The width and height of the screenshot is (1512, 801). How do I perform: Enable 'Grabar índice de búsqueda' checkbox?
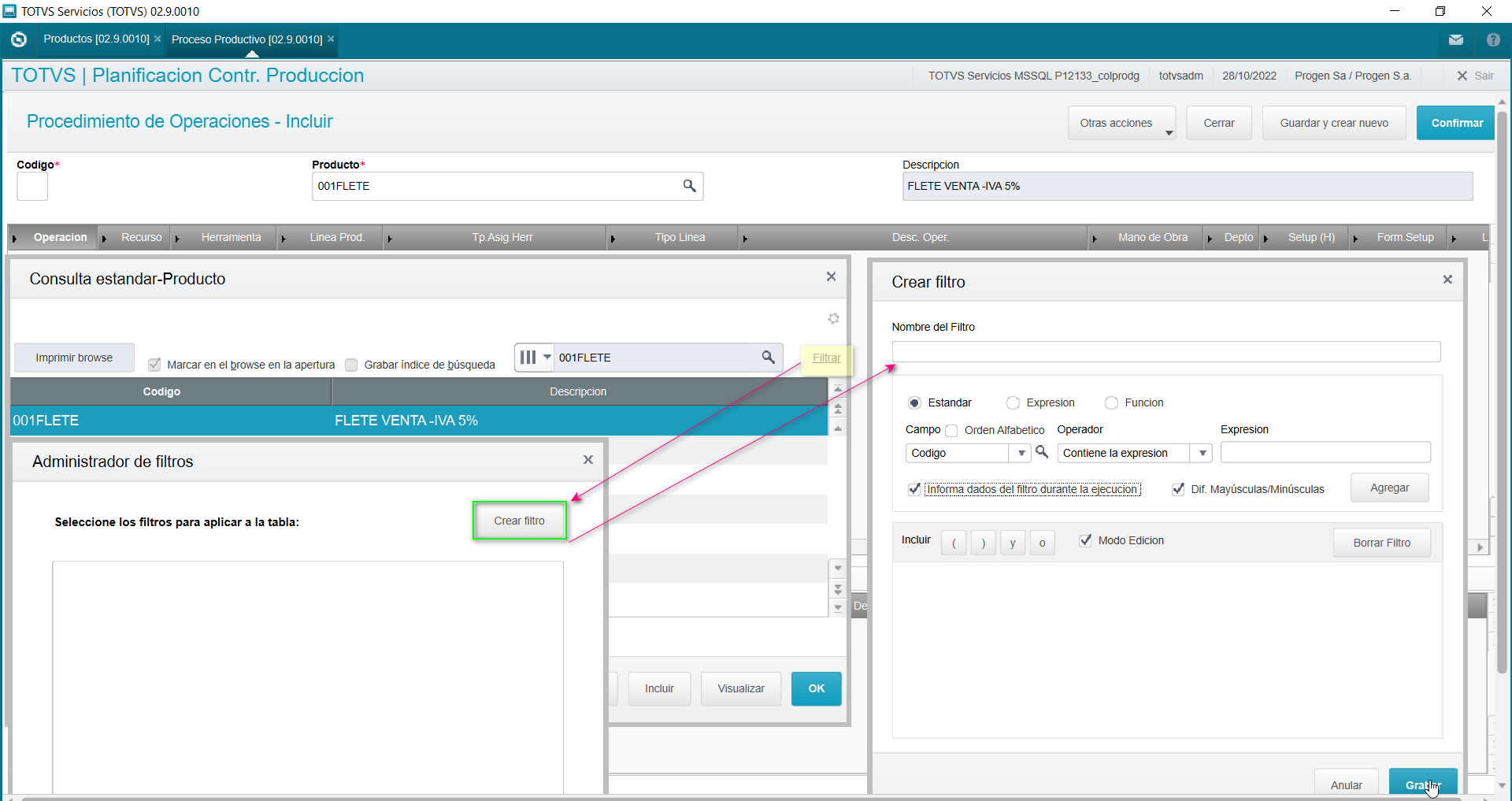351,365
